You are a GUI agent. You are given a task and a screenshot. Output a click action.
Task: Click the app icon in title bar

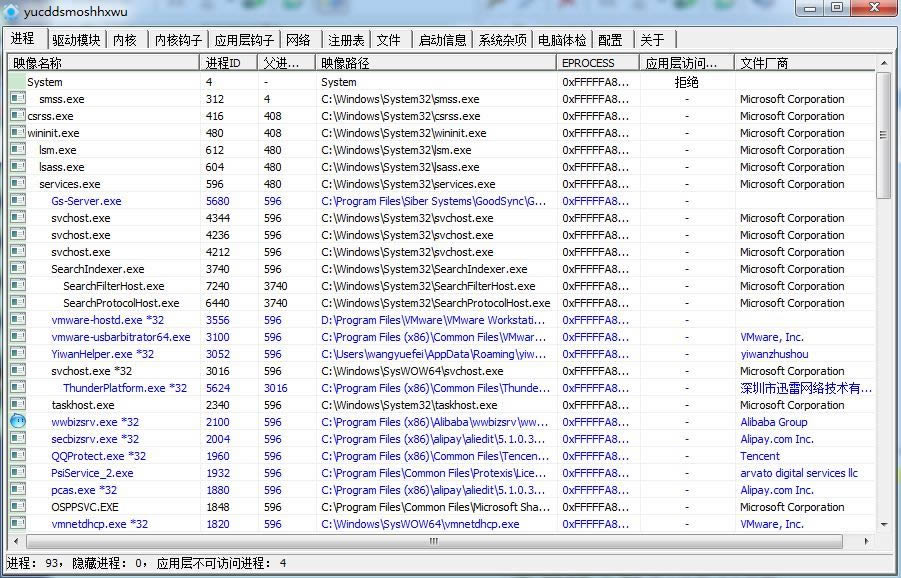click(11, 11)
